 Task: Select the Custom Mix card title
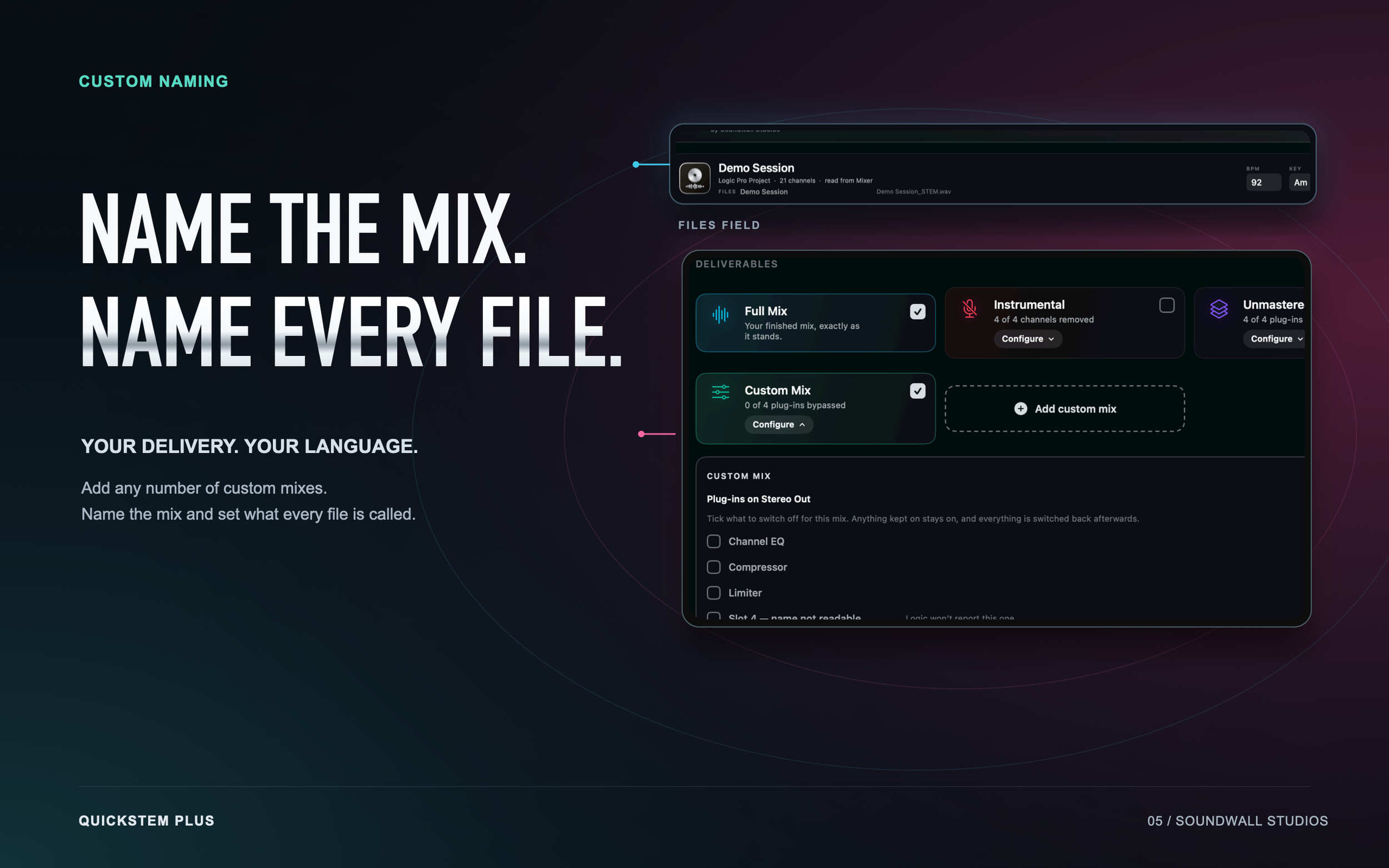777,390
